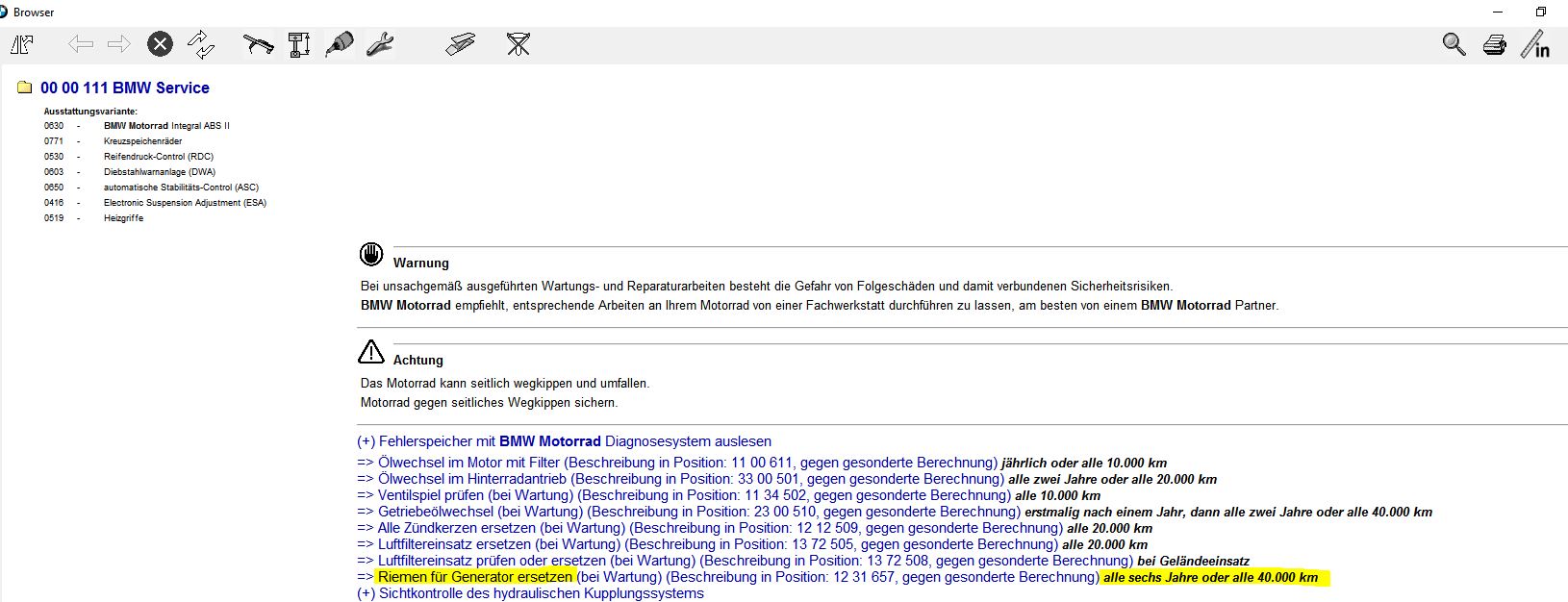This screenshot has width=1568, height=602.
Task: Click the crossed-out bin icon
Action: (518, 44)
